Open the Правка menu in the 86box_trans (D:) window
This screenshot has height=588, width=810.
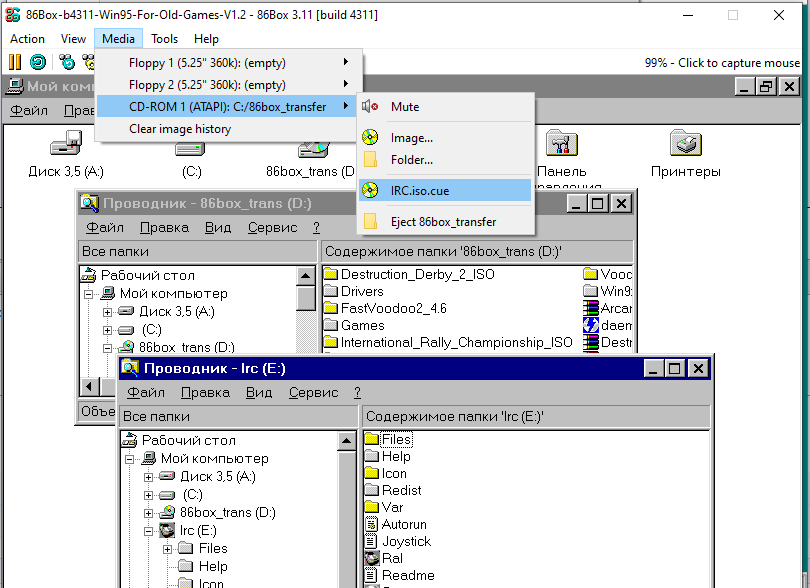(x=164, y=227)
